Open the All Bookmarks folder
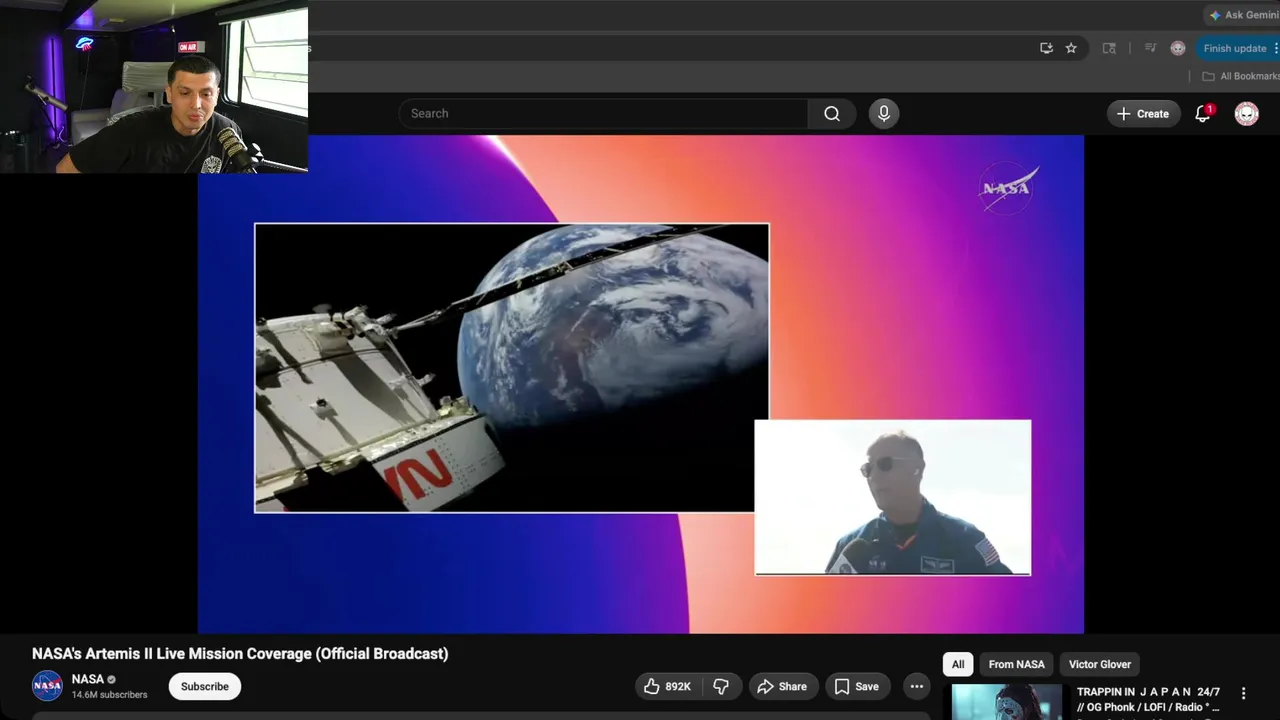This screenshot has width=1280, height=720. coord(1240,76)
